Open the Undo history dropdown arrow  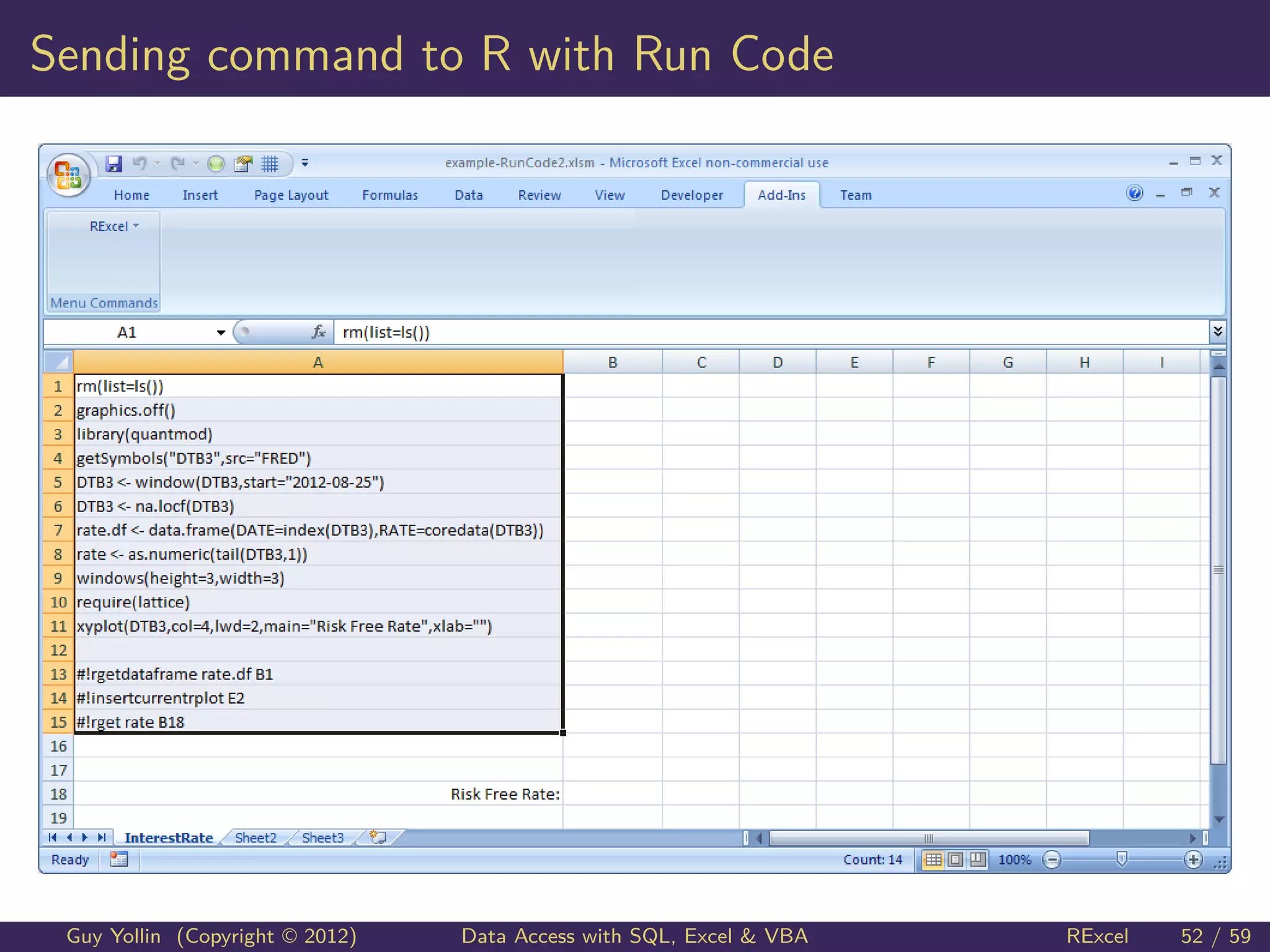tap(158, 164)
